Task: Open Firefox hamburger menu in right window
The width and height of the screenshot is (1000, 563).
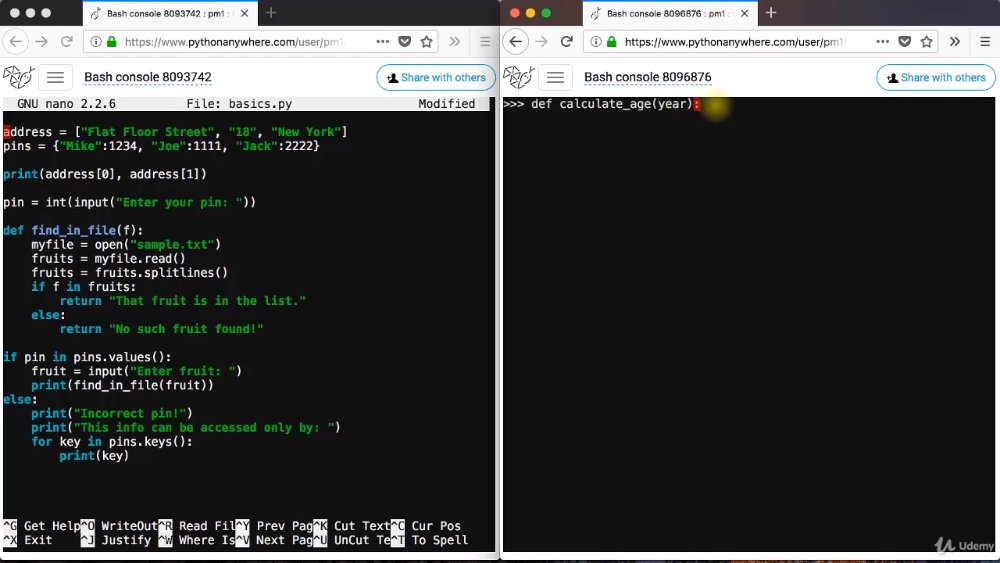Action: point(985,41)
